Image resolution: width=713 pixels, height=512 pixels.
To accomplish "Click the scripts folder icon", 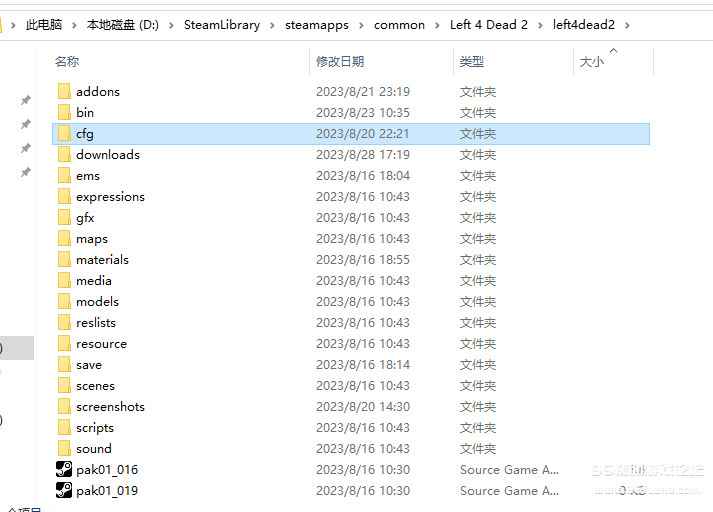I will click(x=64, y=427).
